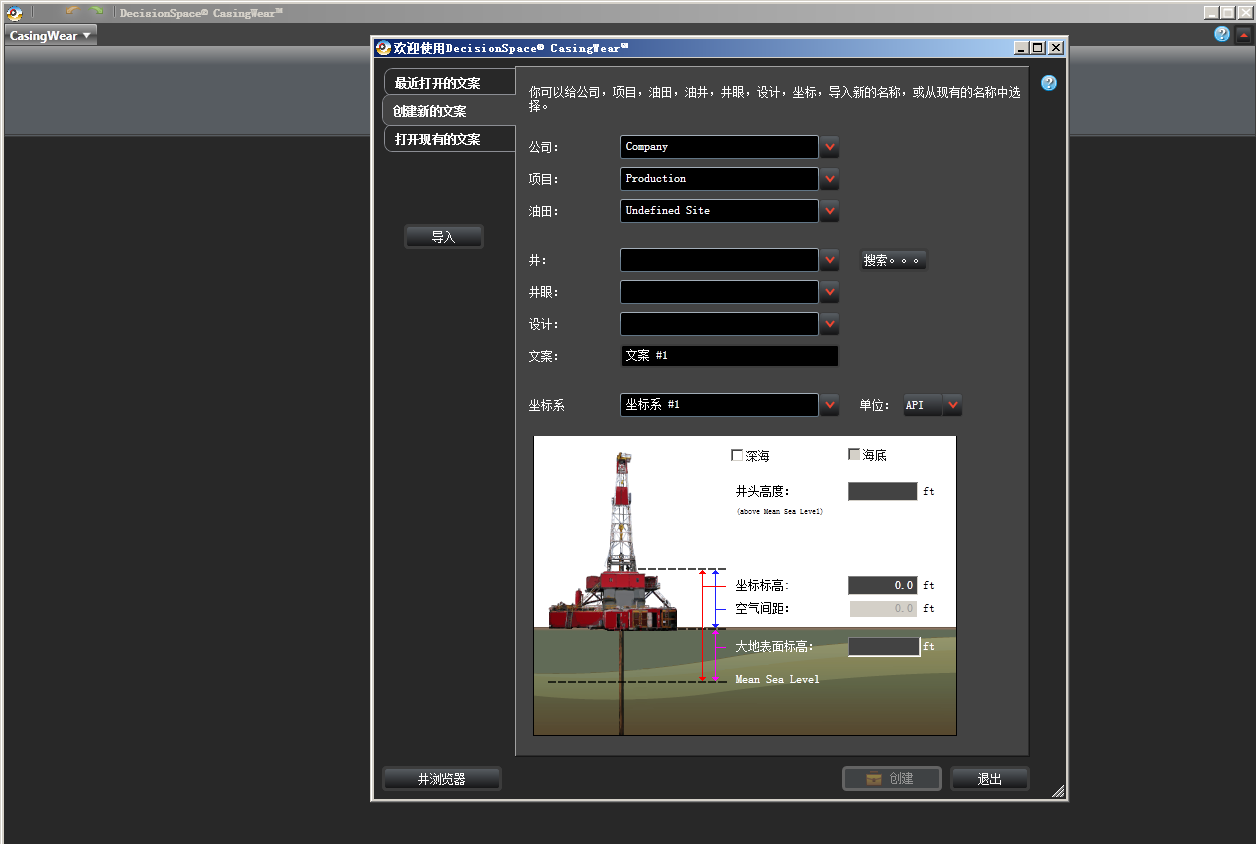Click the 坐标标高 value field
1256x844 pixels.
pos(883,585)
